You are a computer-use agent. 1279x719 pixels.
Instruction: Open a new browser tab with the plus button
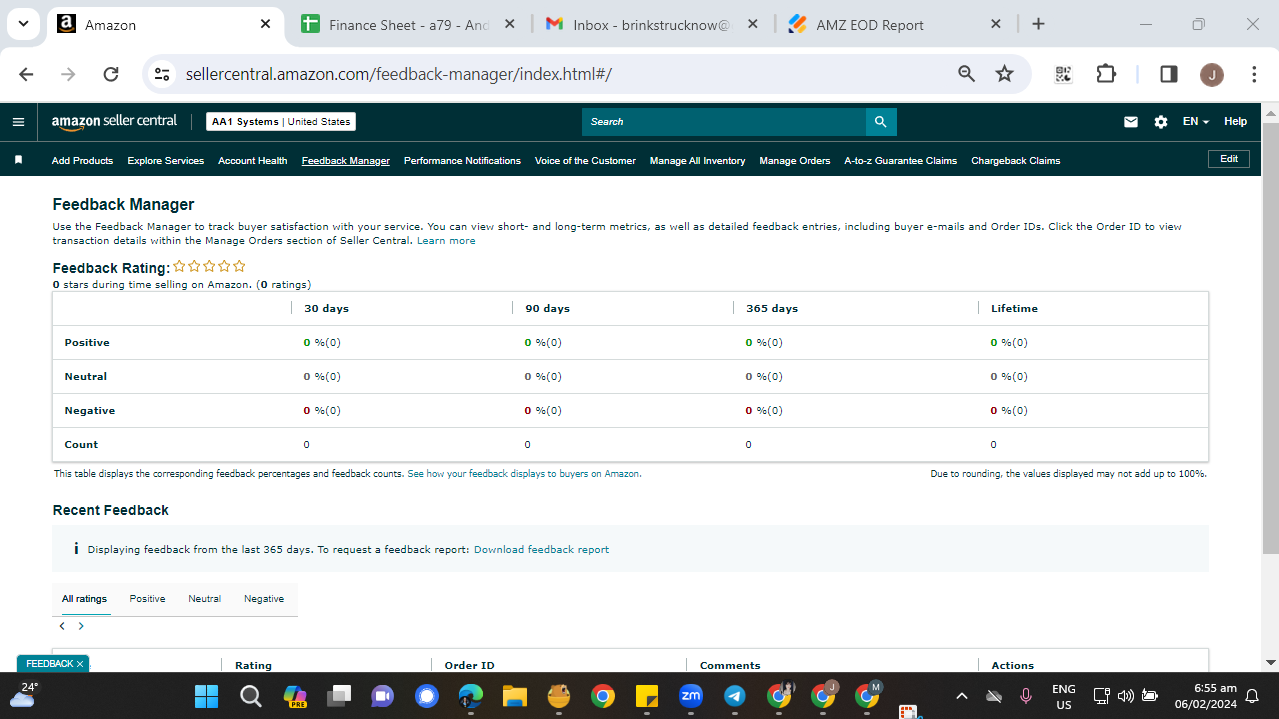point(1038,24)
